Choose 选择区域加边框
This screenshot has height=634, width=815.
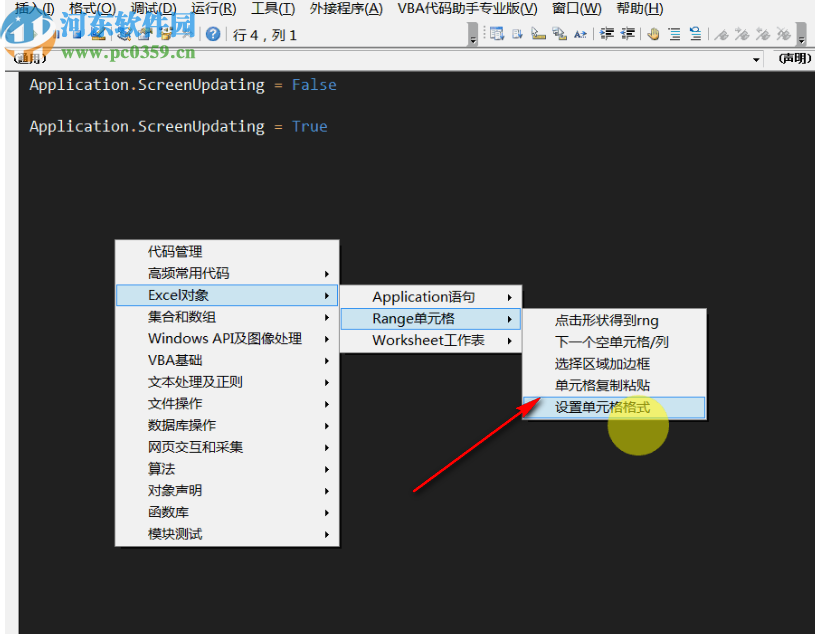tap(614, 364)
